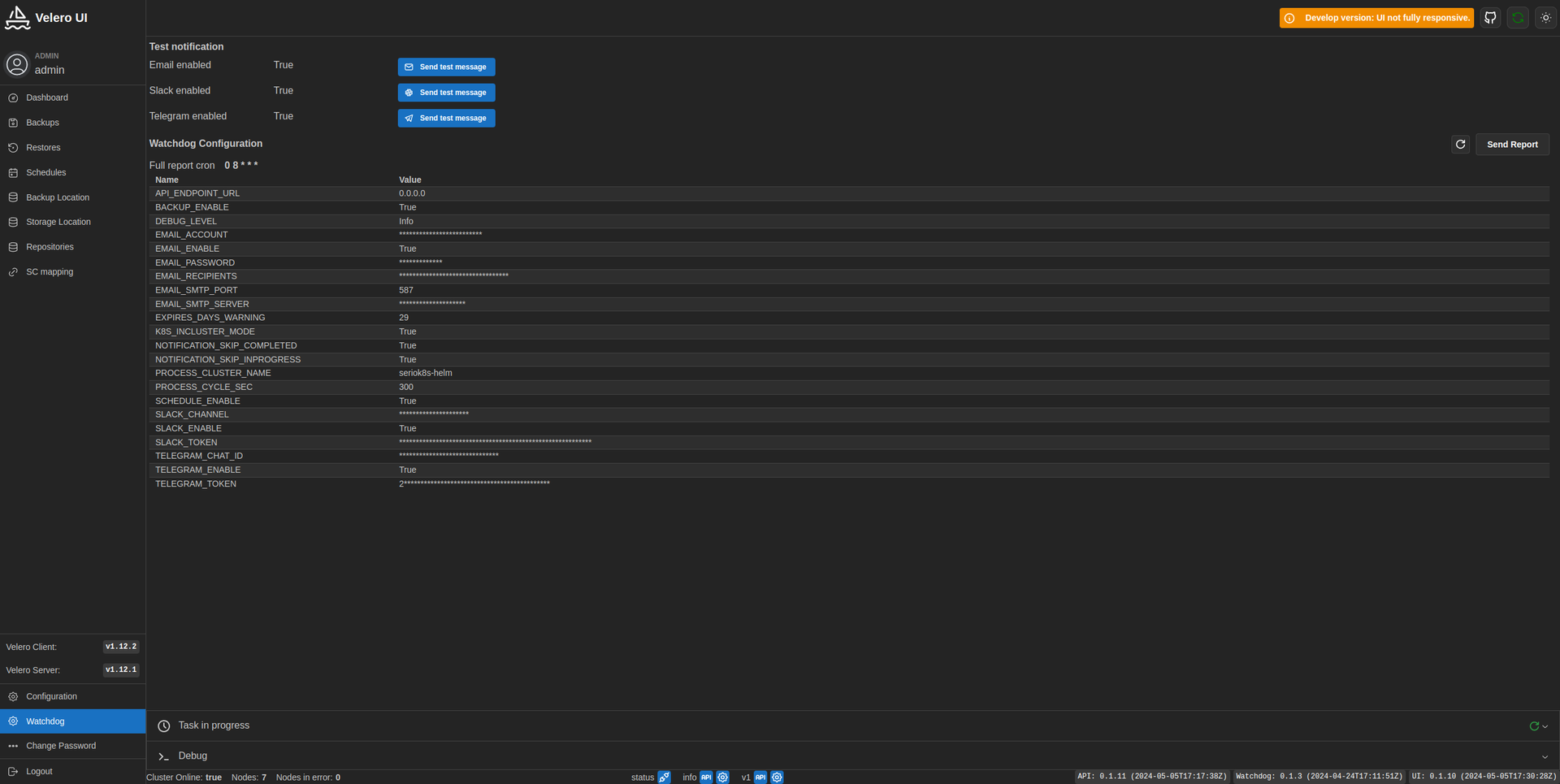Viewport: 1560px width, 784px height.
Task: Click the green reload icon in Task in progress
Action: click(x=1534, y=726)
